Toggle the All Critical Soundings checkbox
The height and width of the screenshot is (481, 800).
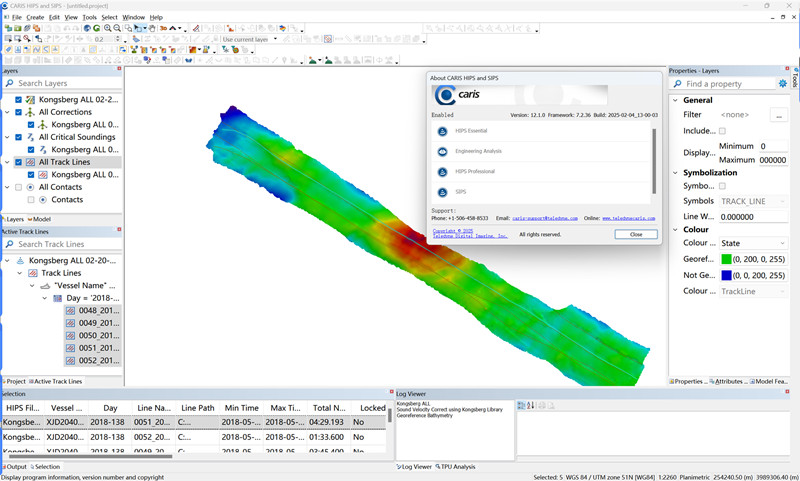(x=18, y=137)
